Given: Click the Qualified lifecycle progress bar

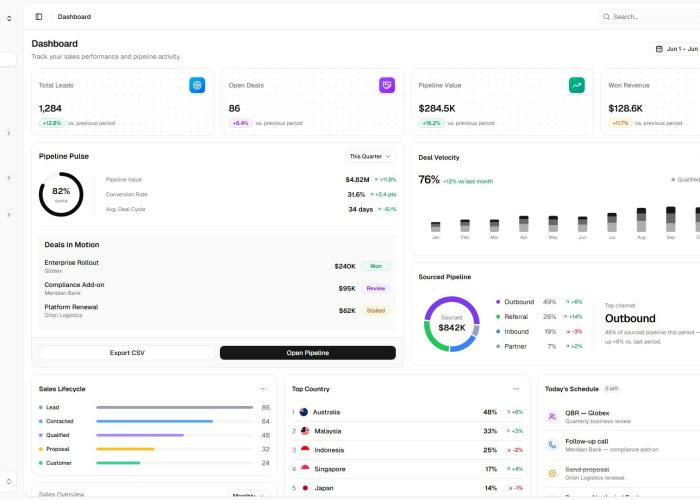Looking at the screenshot, I should click(x=175, y=435).
